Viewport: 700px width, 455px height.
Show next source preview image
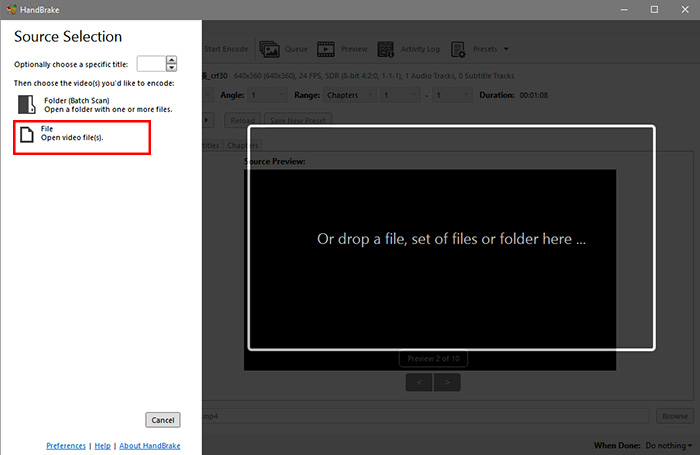pos(447,382)
